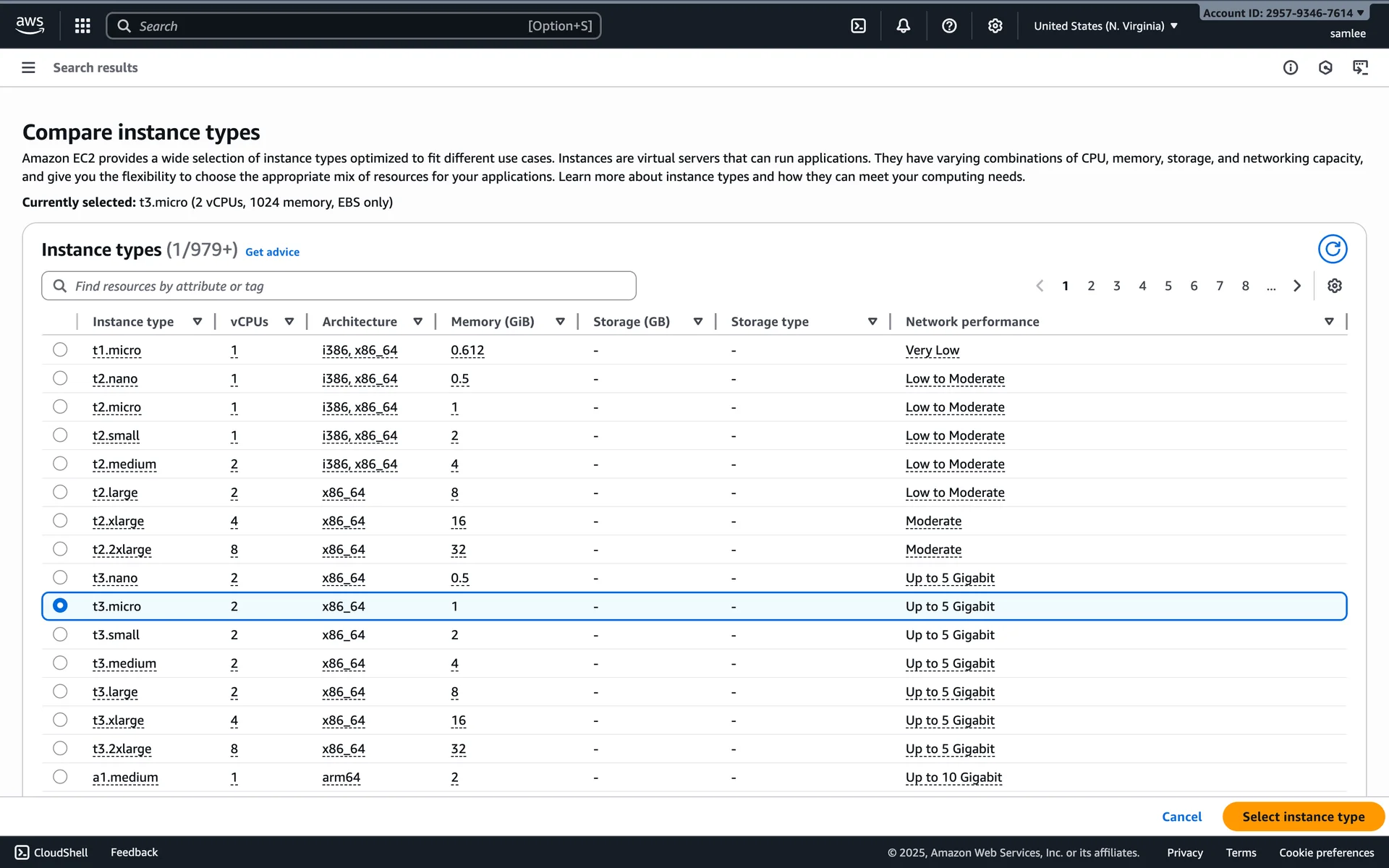Click the refresh instance types button
This screenshot has width=1389, height=868.
coord(1332,249)
